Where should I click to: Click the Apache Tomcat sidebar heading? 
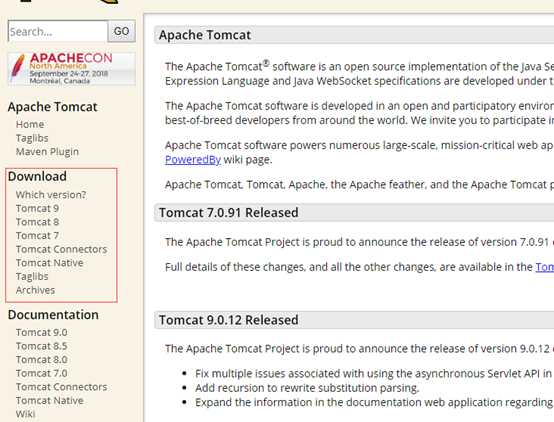tap(52, 107)
